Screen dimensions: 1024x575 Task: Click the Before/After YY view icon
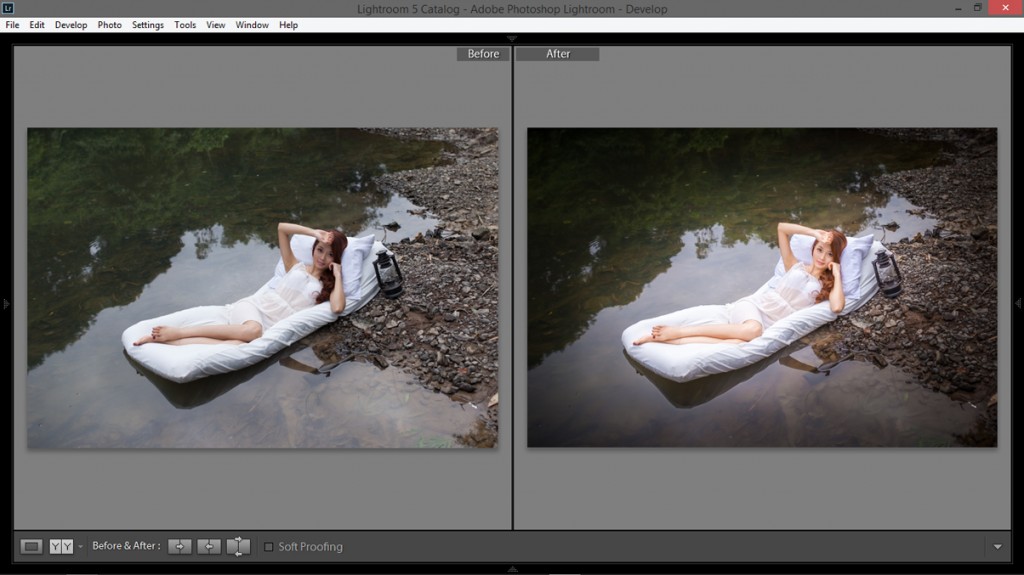[61, 546]
